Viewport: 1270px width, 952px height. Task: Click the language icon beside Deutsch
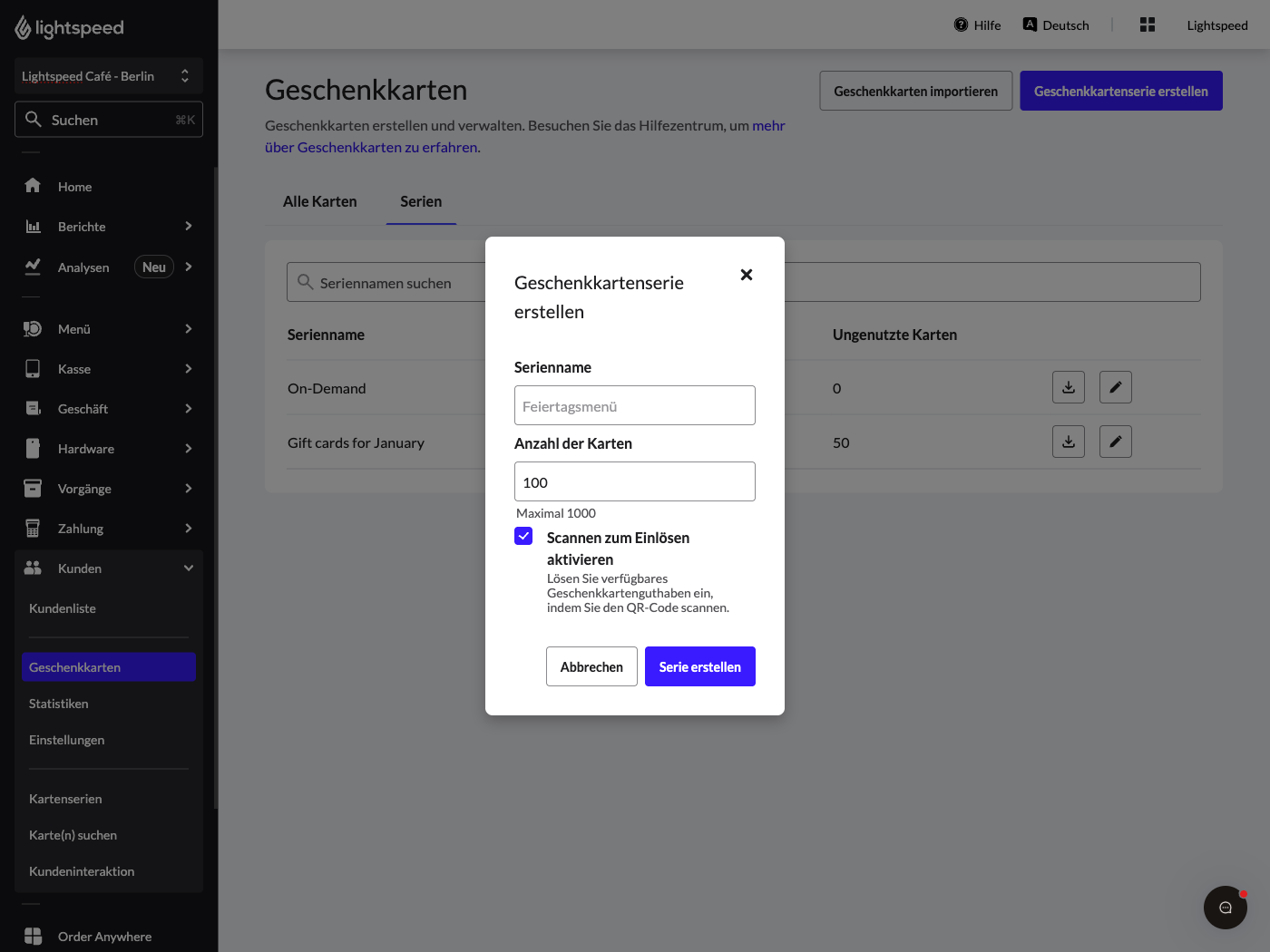pyautogui.click(x=1030, y=24)
